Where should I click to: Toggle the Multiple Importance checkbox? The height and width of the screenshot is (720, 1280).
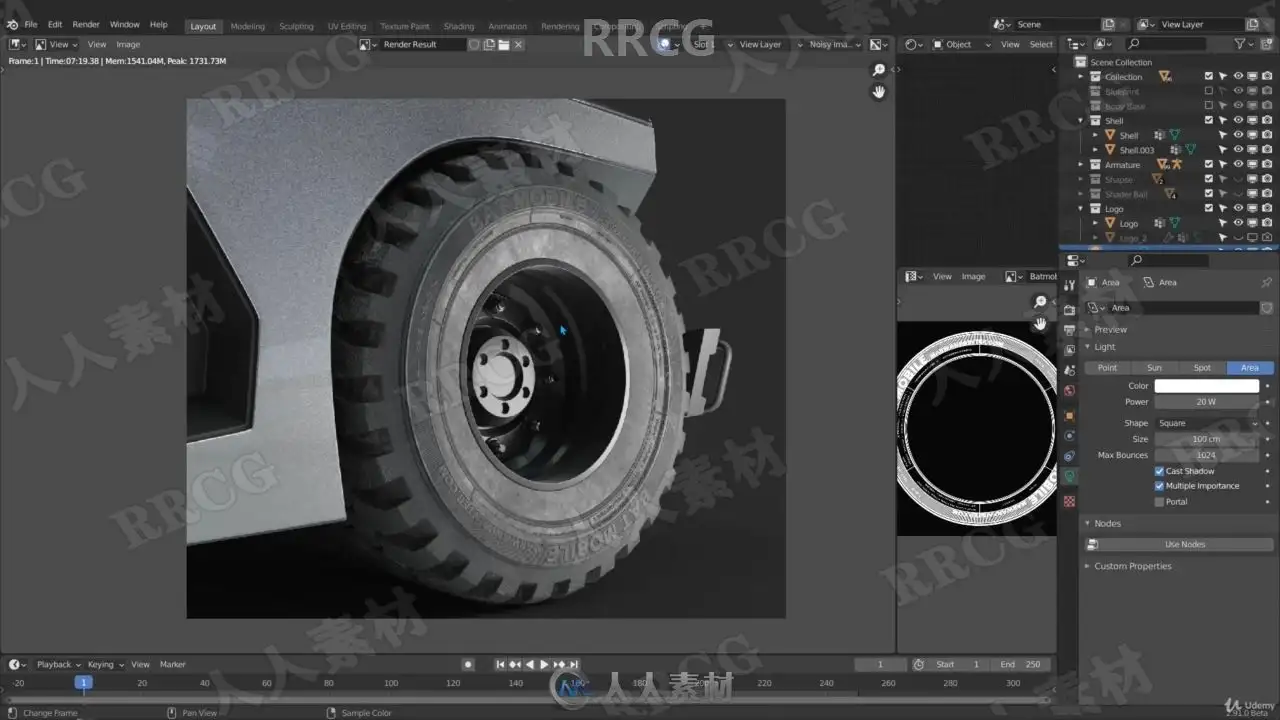tap(1160, 486)
